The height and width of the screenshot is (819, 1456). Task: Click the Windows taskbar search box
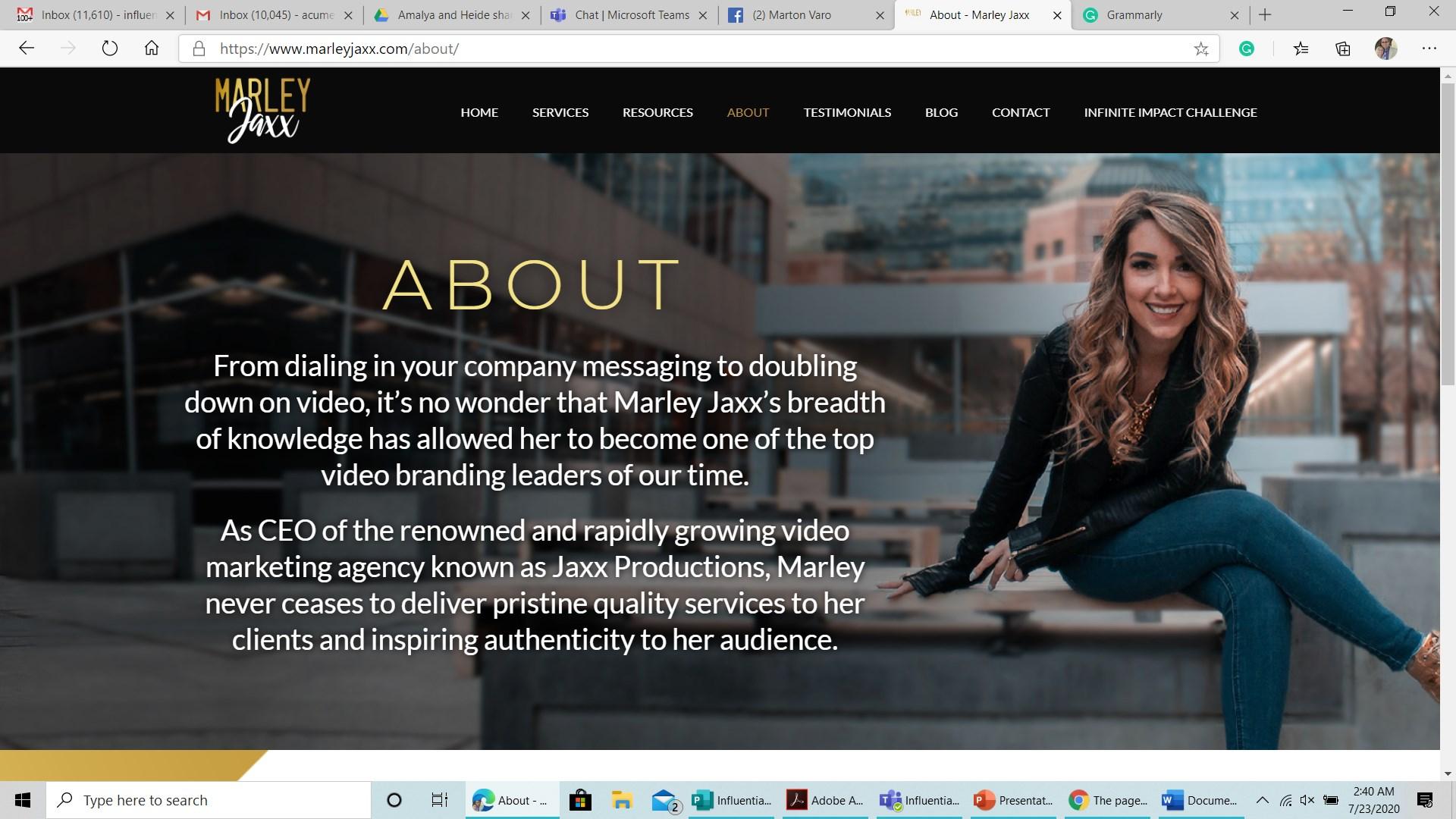click(x=209, y=800)
